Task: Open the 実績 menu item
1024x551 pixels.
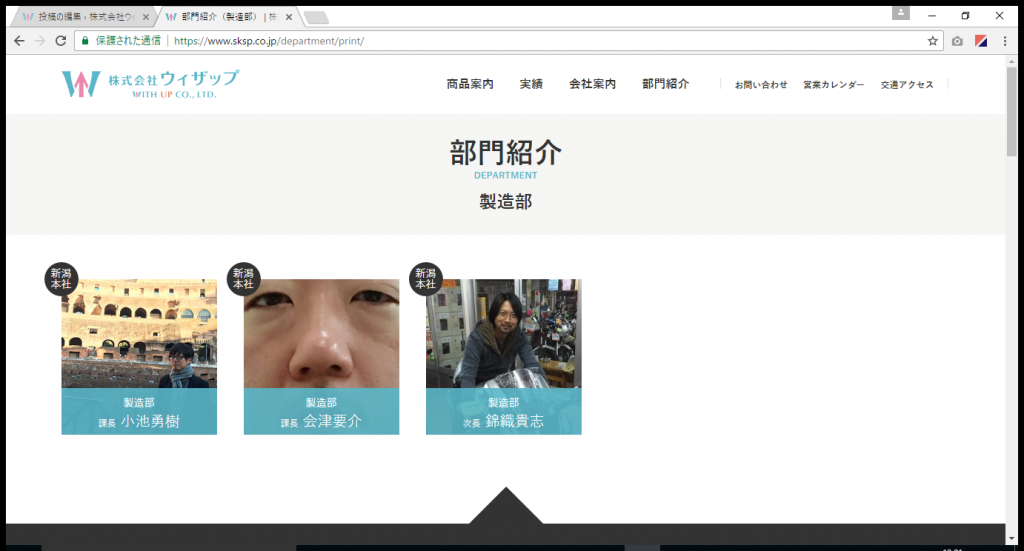Action: click(x=531, y=84)
